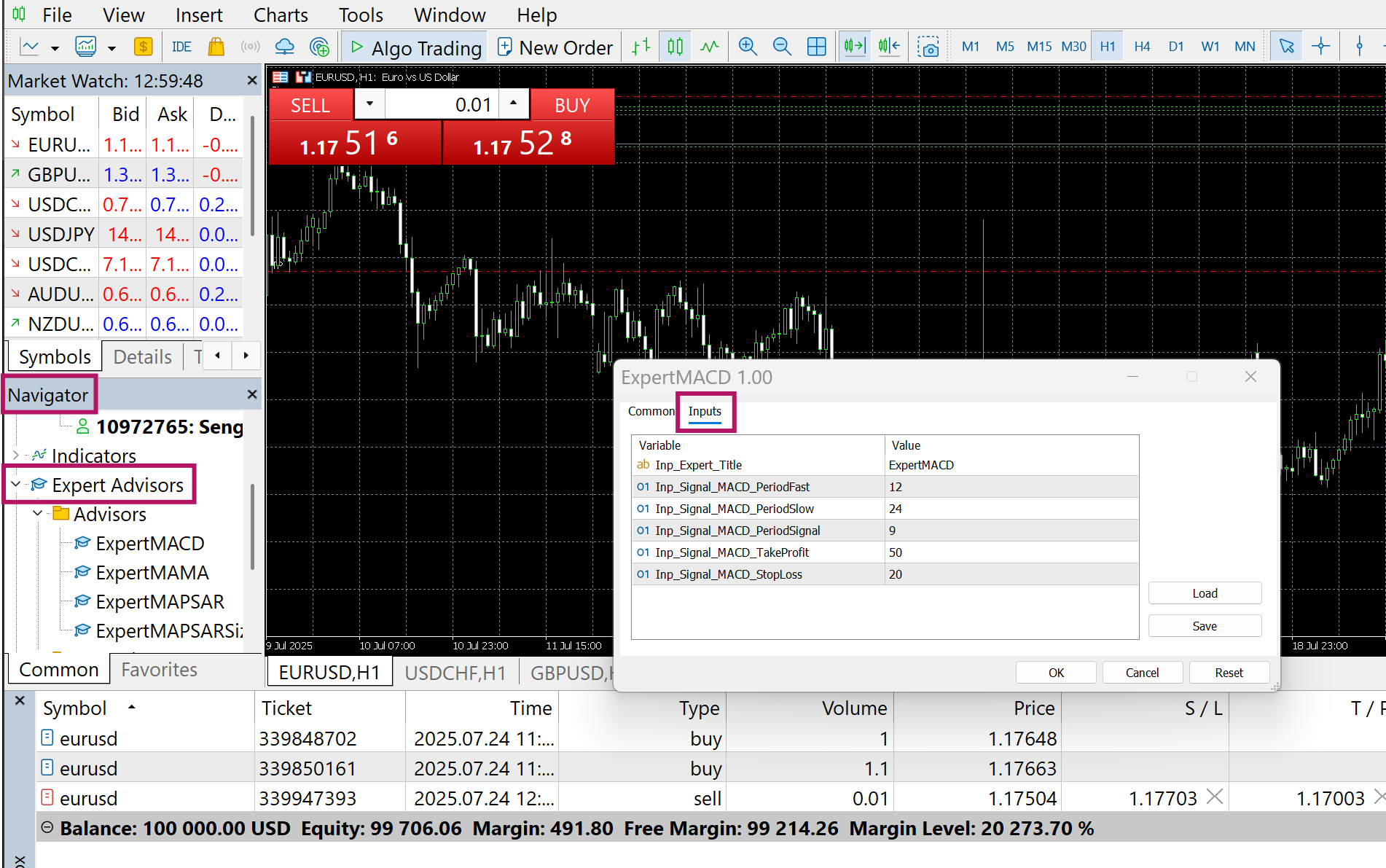This screenshot has height=868, width=1386.
Task: Open the Market shopping bag icon
Action: click(216, 47)
